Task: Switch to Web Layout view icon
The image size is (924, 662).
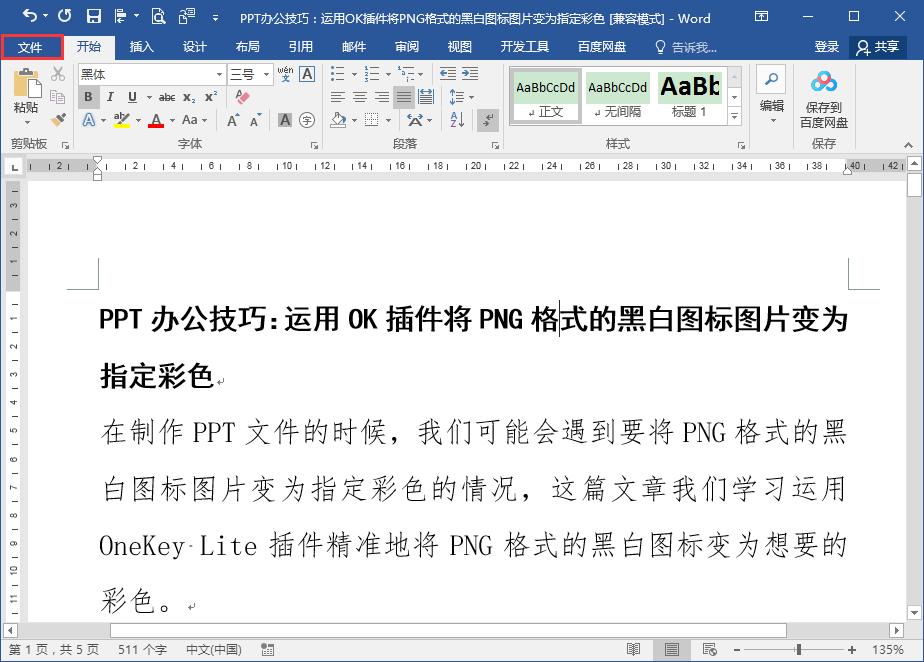Action: pos(710,650)
